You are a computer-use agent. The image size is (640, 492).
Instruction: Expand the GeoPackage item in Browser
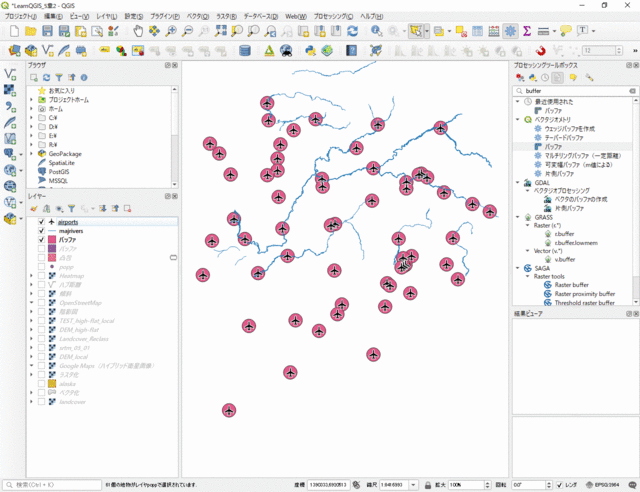[31, 154]
